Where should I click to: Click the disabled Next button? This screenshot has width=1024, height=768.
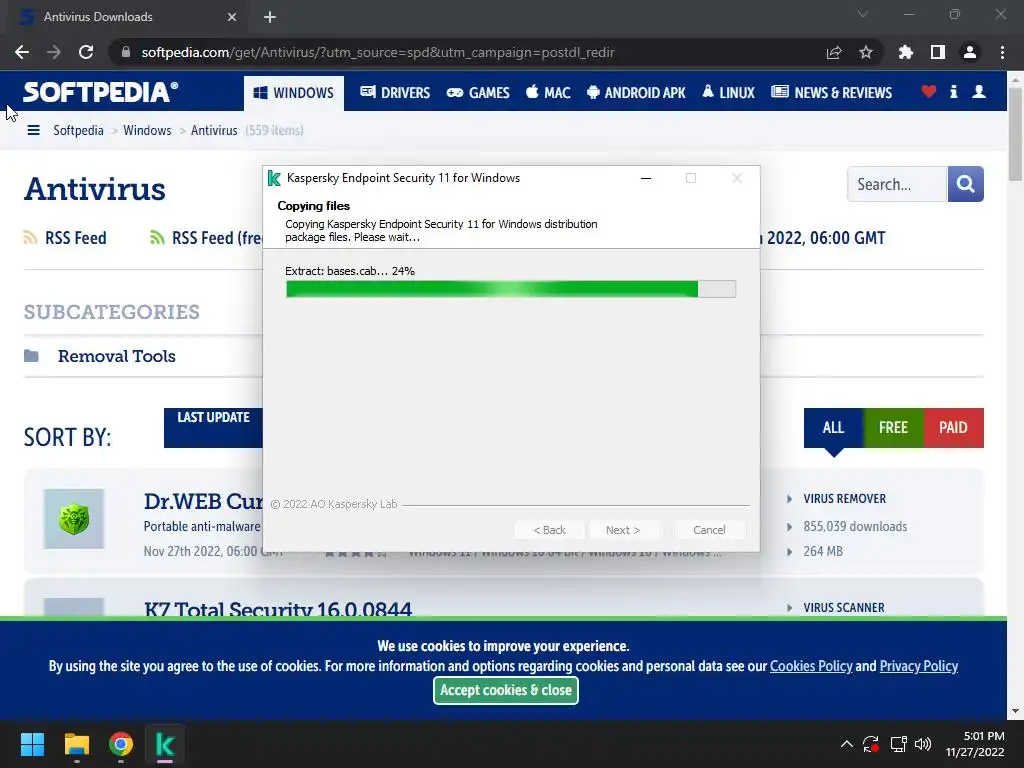(623, 530)
